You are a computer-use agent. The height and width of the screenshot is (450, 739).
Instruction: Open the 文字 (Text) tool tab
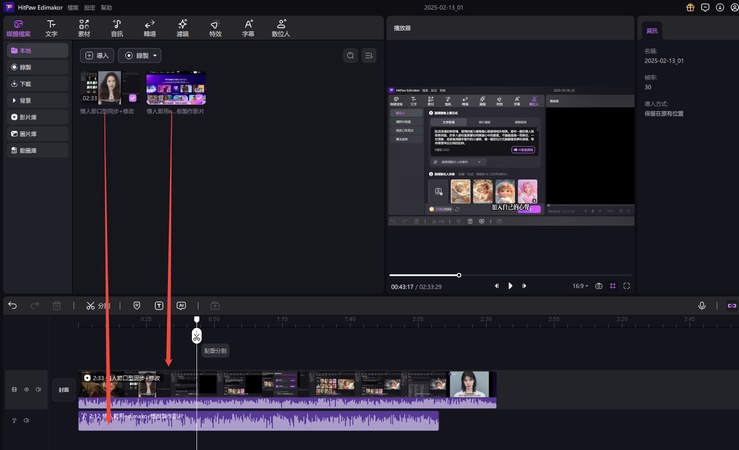pyautogui.click(x=51, y=27)
